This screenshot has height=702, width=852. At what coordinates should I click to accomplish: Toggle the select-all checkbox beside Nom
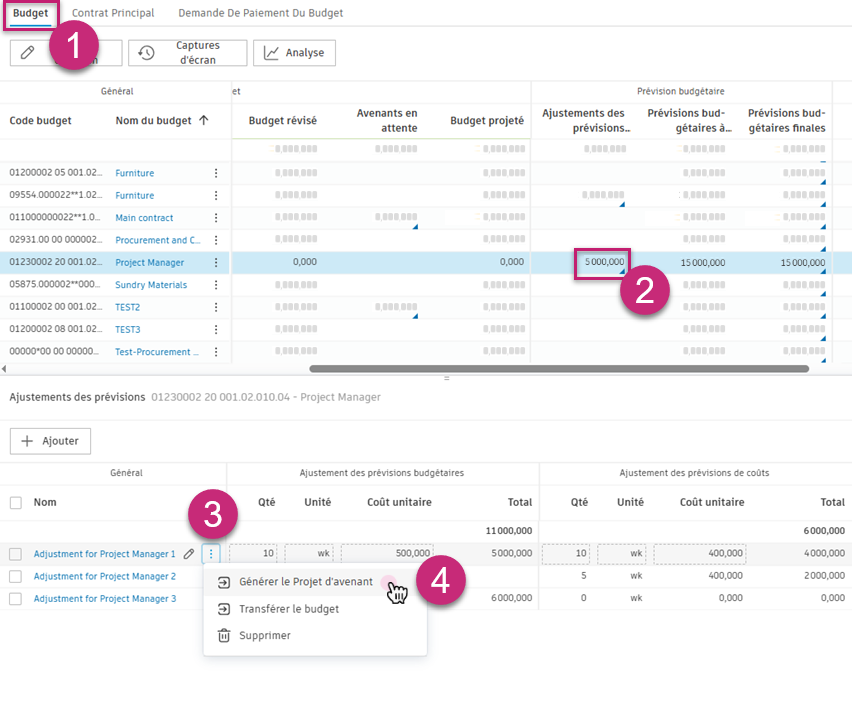point(16,503)
